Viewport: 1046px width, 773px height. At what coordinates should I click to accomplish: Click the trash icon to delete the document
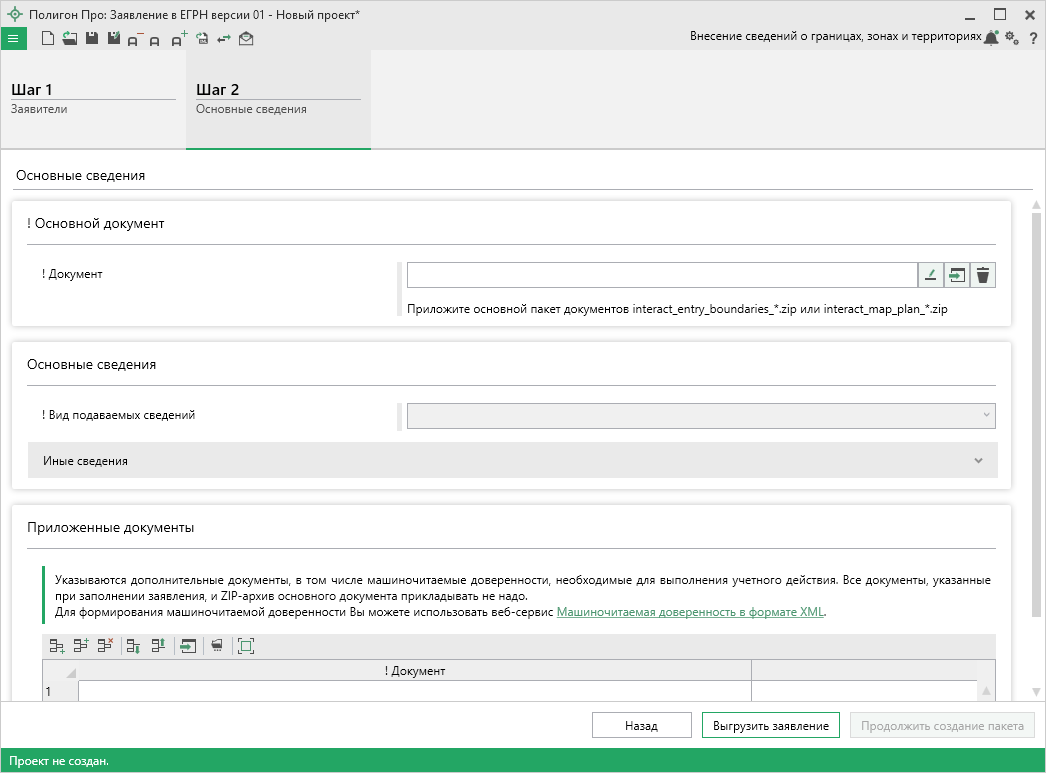click(x=983, y=275)
